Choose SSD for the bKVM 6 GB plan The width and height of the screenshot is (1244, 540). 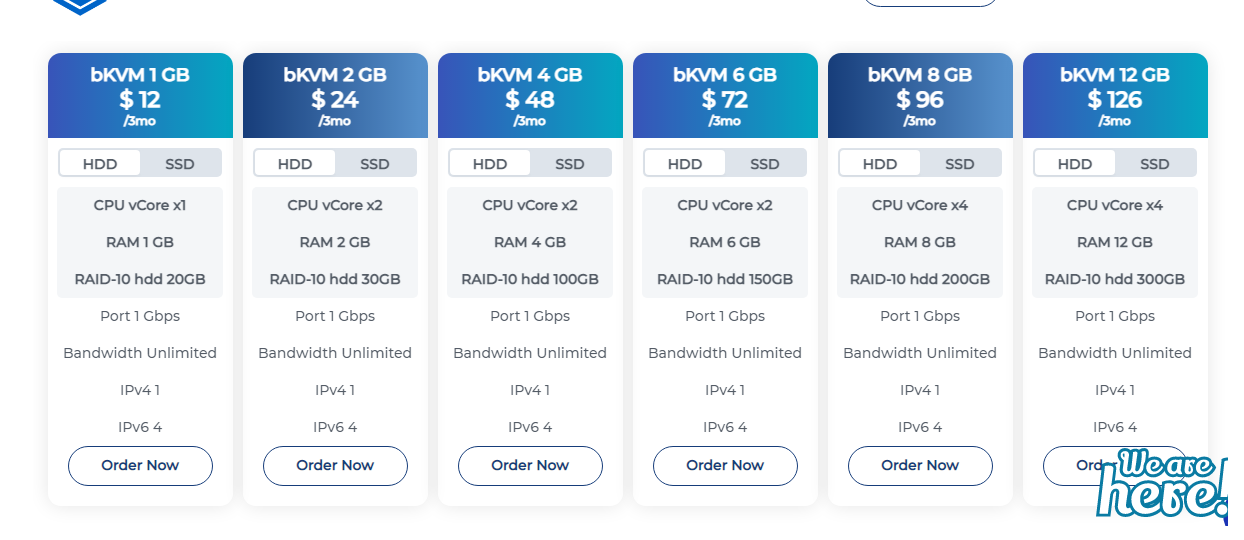[765, 164]
